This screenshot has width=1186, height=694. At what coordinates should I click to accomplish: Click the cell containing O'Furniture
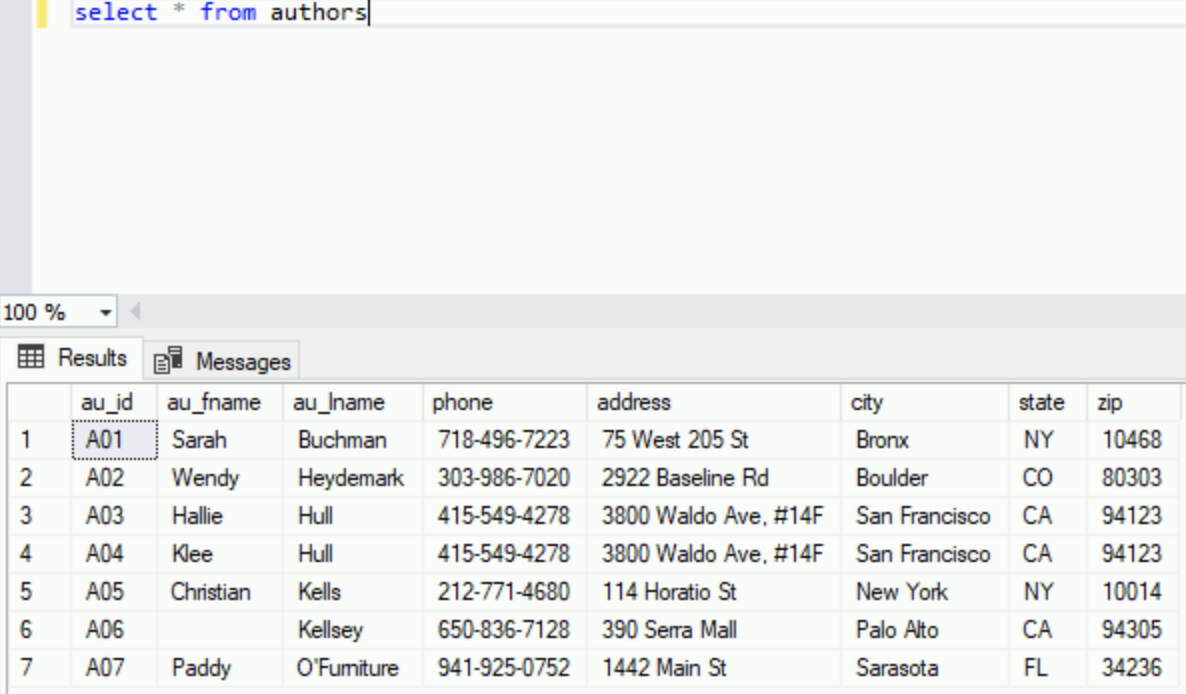click(x=347, y=667)
